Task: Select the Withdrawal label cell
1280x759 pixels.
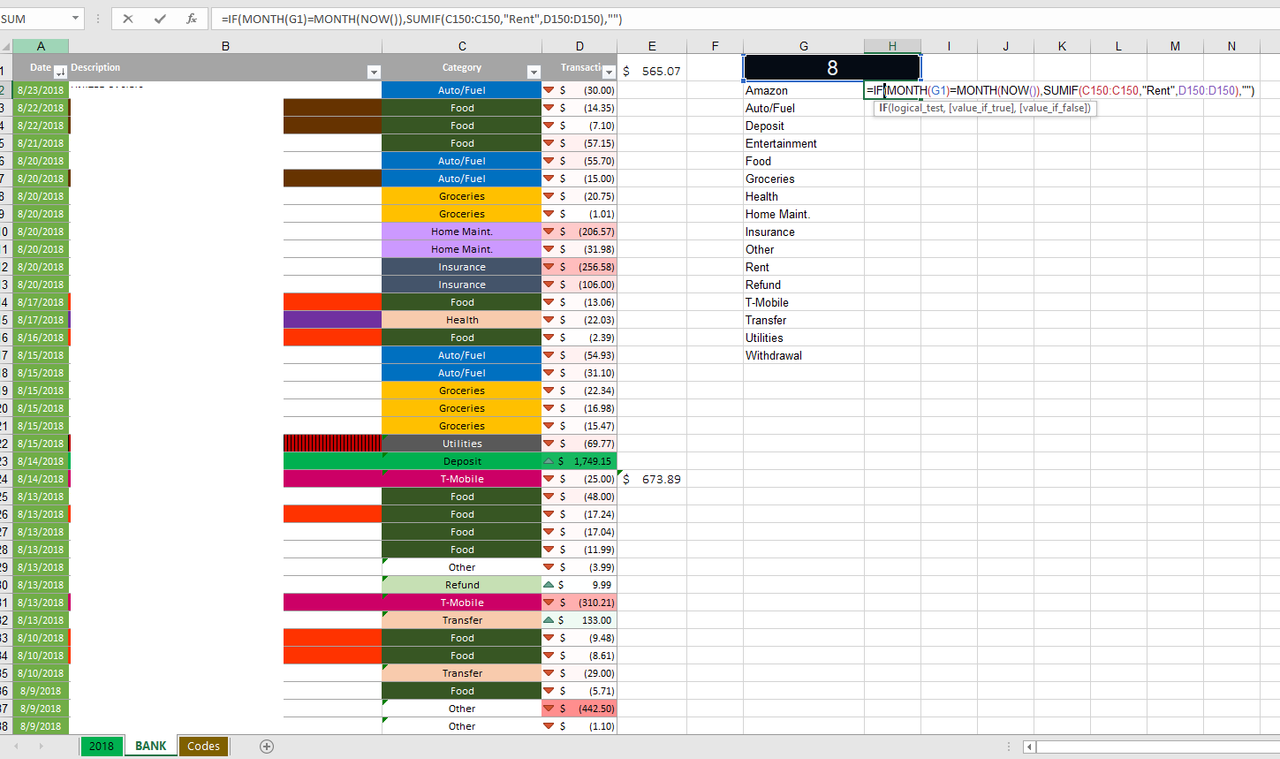Action: tap(804, 356)
